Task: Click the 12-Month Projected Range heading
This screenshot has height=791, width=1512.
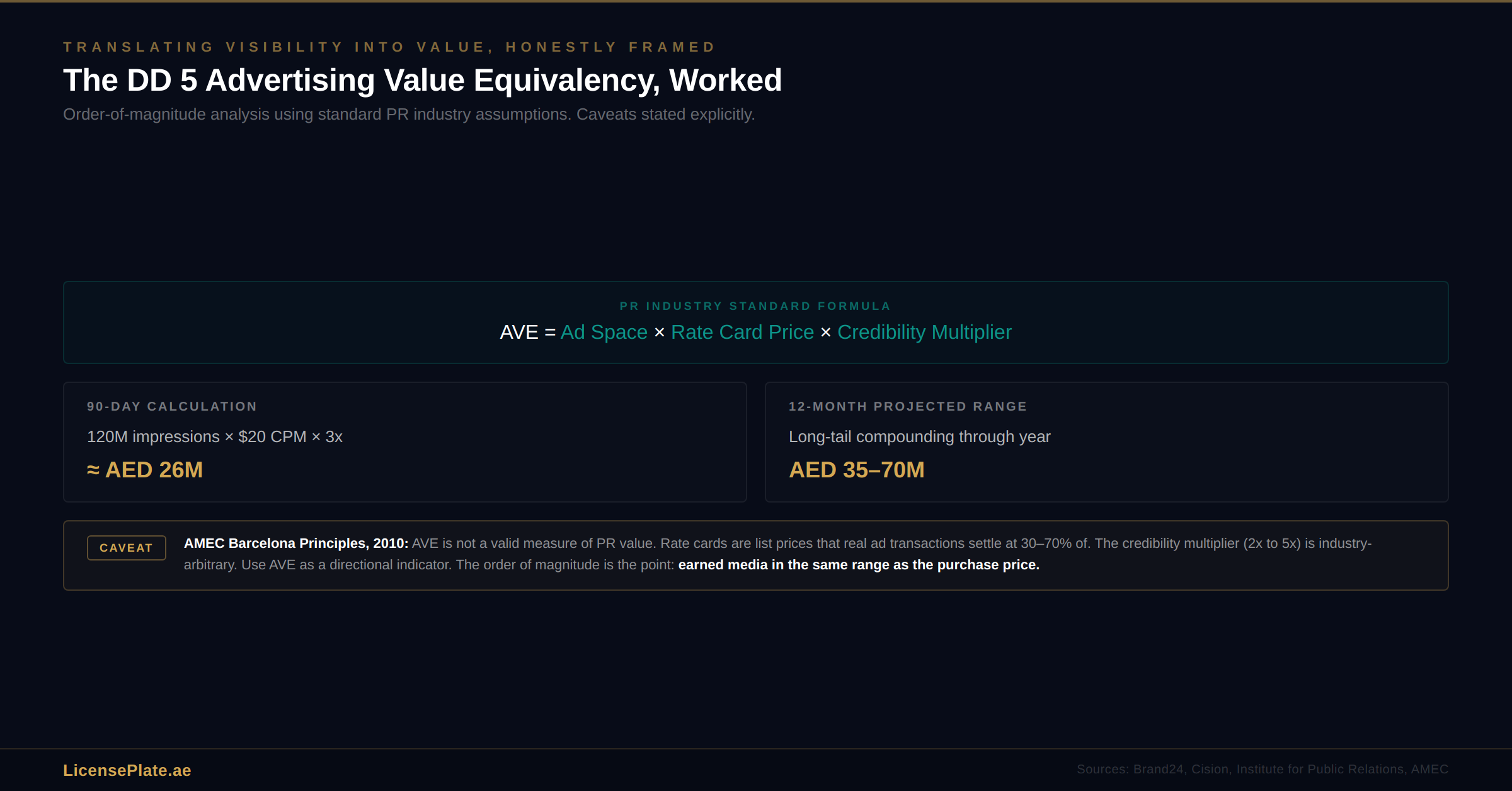Action: coord(907,407)
